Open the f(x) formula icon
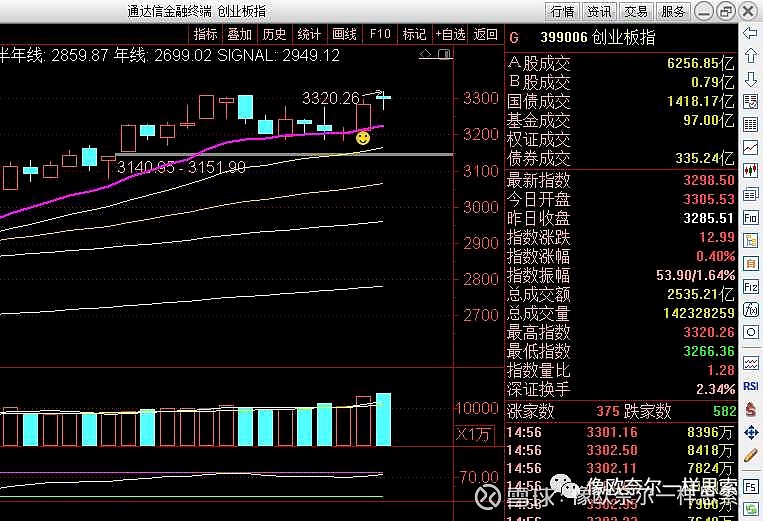Screen dimensions: 763x521 [750, 309]
